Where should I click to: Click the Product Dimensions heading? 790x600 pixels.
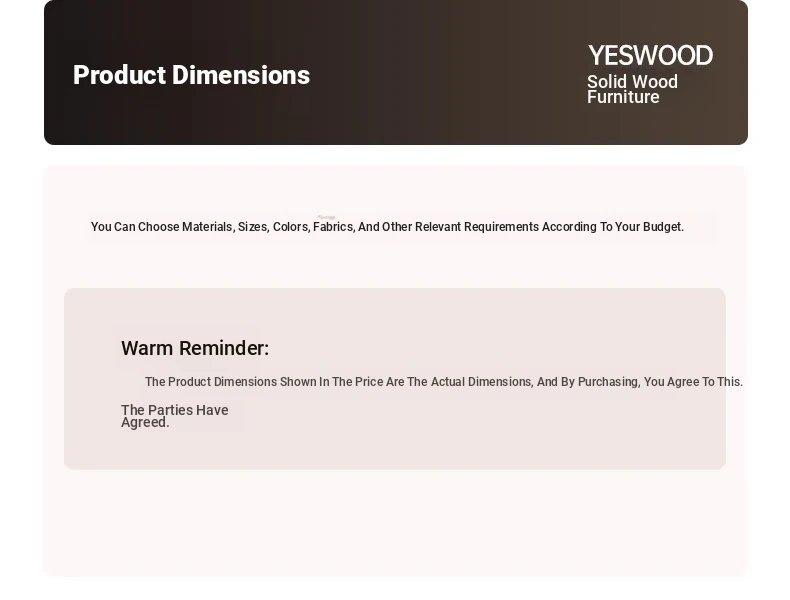point(191,76)
